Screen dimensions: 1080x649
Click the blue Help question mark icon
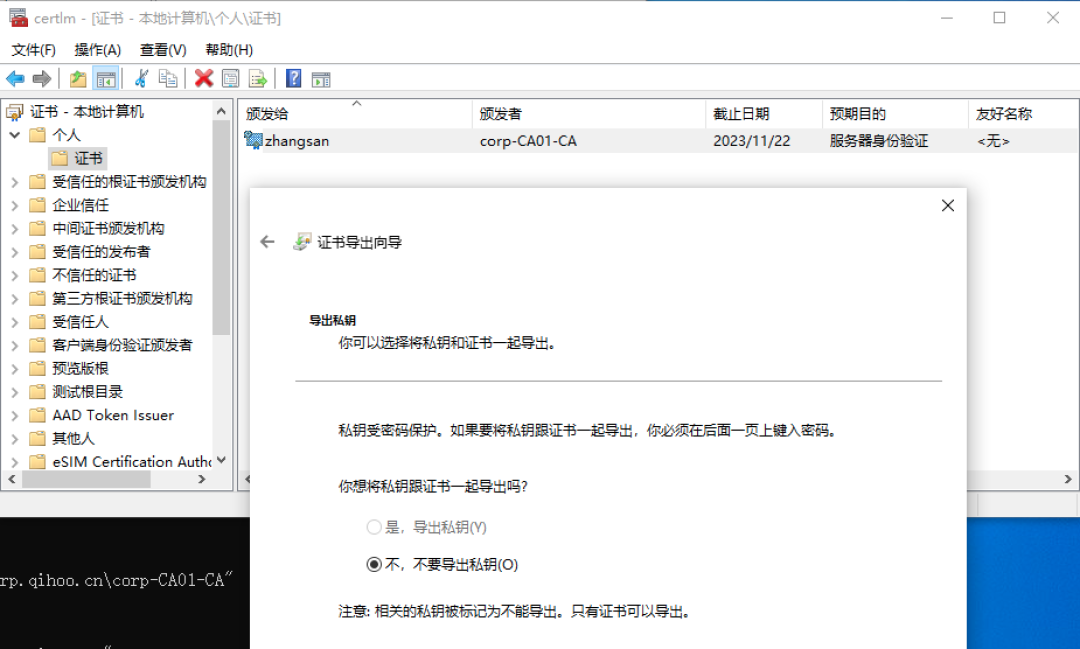pyautogui.click(x=293, y=79)
